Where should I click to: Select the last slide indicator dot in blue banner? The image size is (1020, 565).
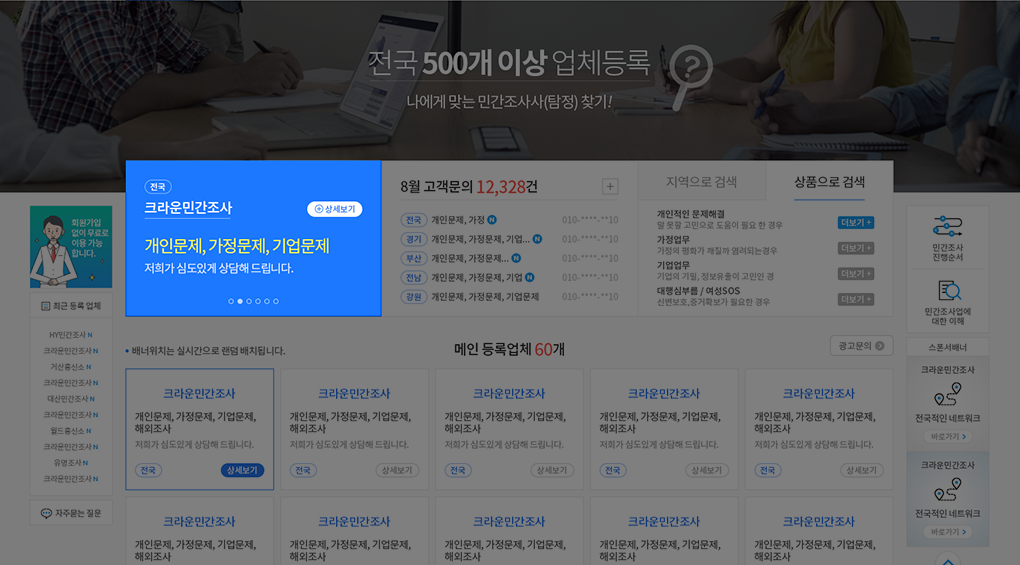(x=276, y=301)
